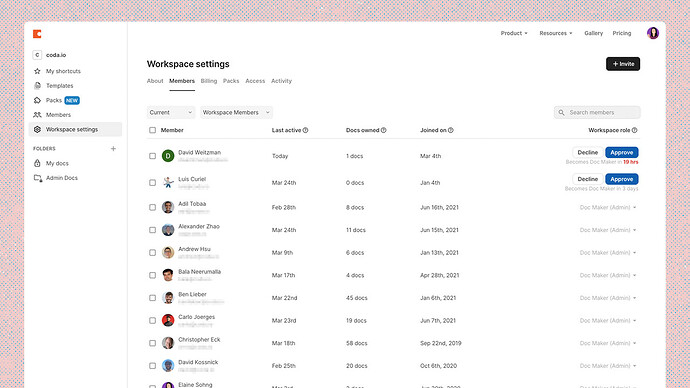Open My shortcuts star icon
This screenshot has width=690, height=388.
coord(37,71)
